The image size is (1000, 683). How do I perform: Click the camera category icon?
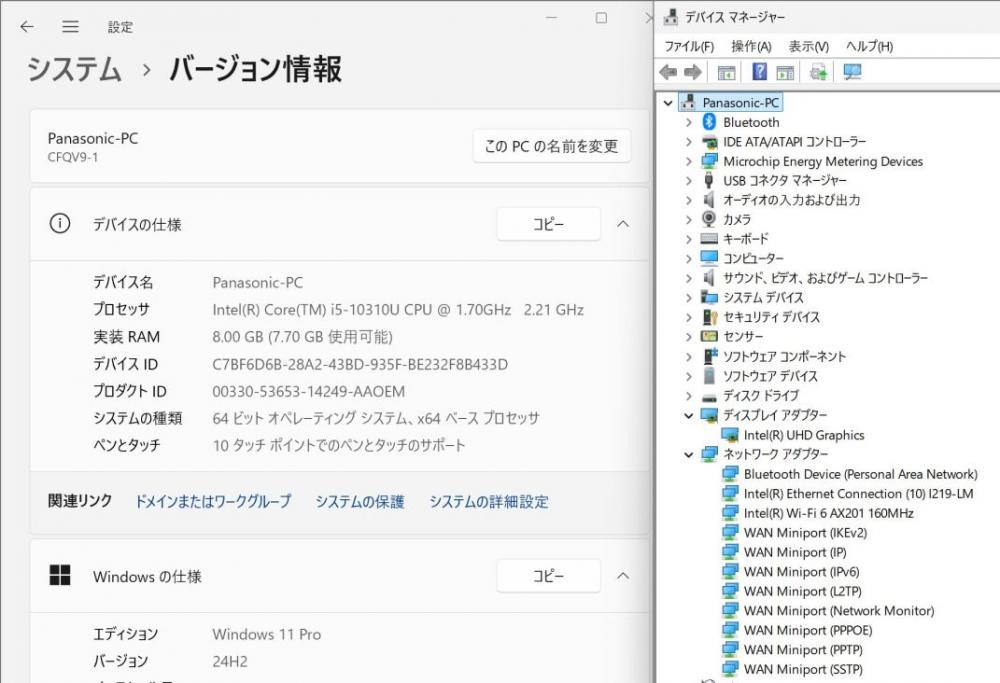[x=709, y=219]
